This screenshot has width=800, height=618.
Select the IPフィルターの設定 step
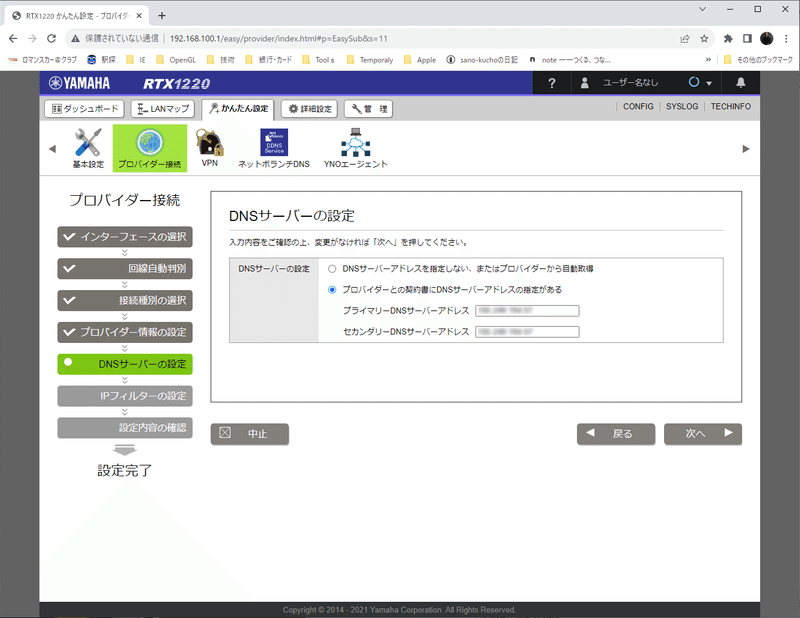tap(125, 395)
